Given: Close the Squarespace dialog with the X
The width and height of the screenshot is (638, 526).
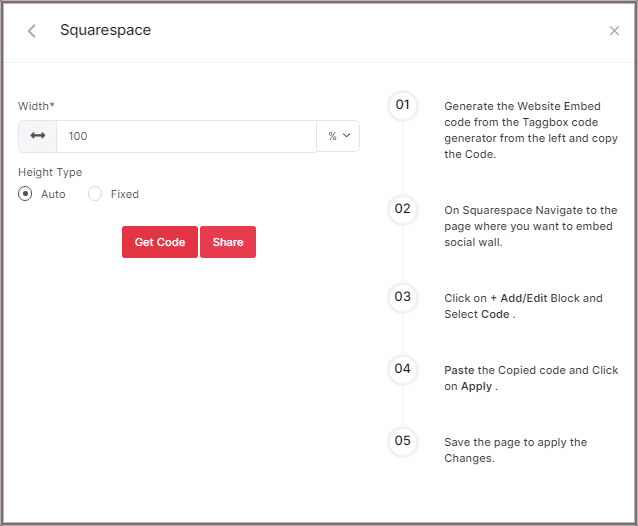Looking at the screenshot, I should pos(614,31).
